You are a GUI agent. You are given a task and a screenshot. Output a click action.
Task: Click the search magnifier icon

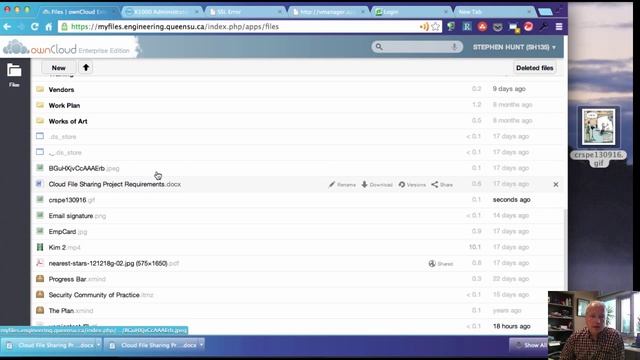point(379,47)
